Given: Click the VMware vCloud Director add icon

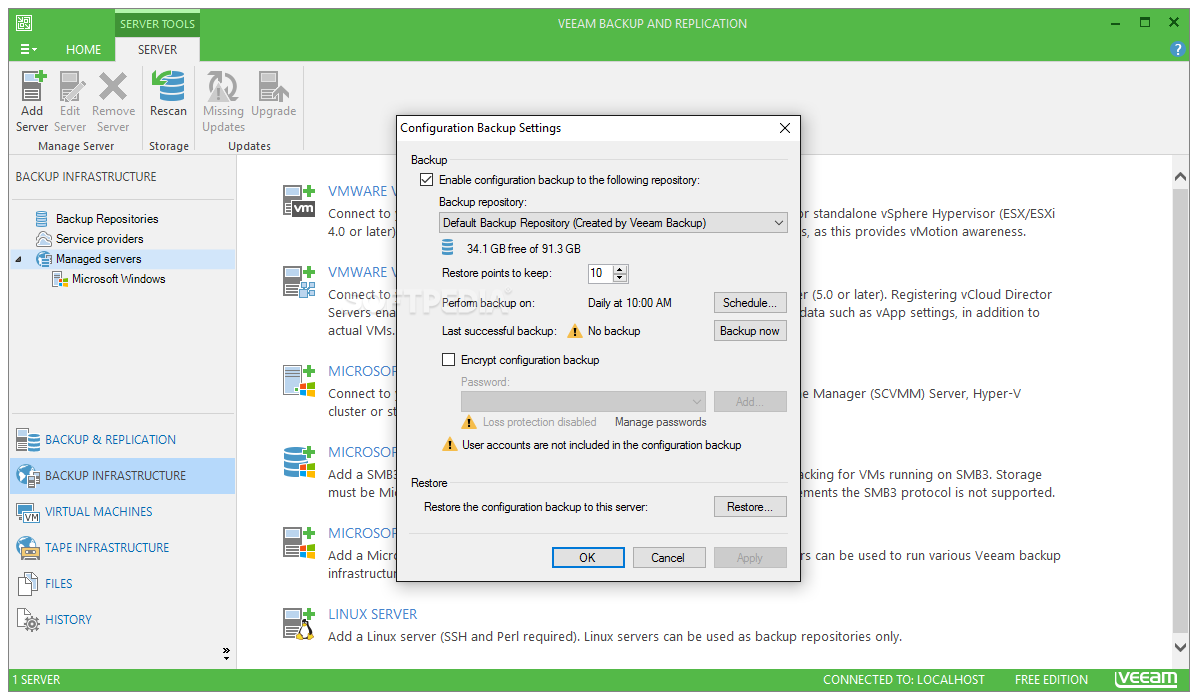Looking at the screenshot, I should (299, 282).
